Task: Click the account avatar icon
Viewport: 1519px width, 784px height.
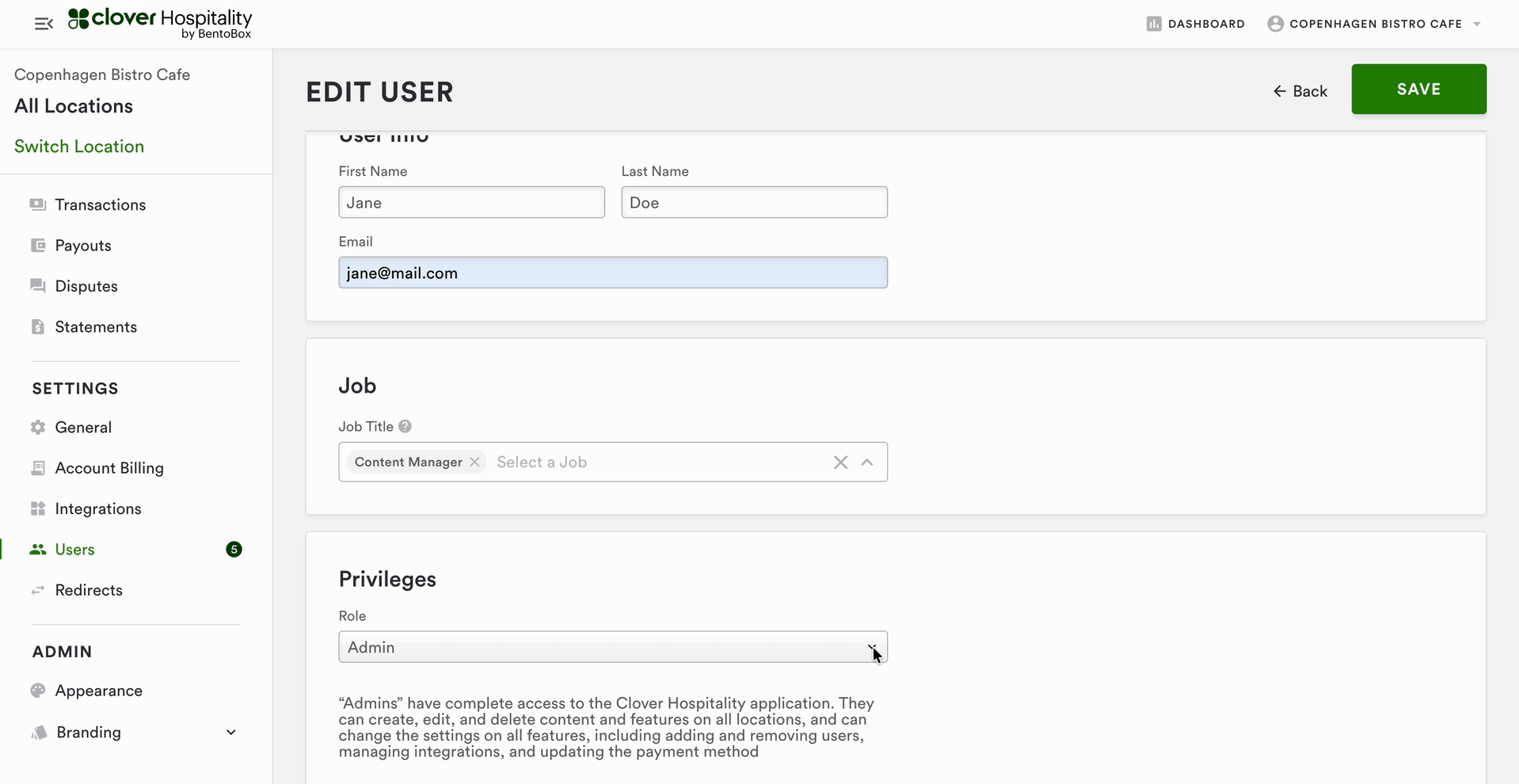Action: point(1275,24)
